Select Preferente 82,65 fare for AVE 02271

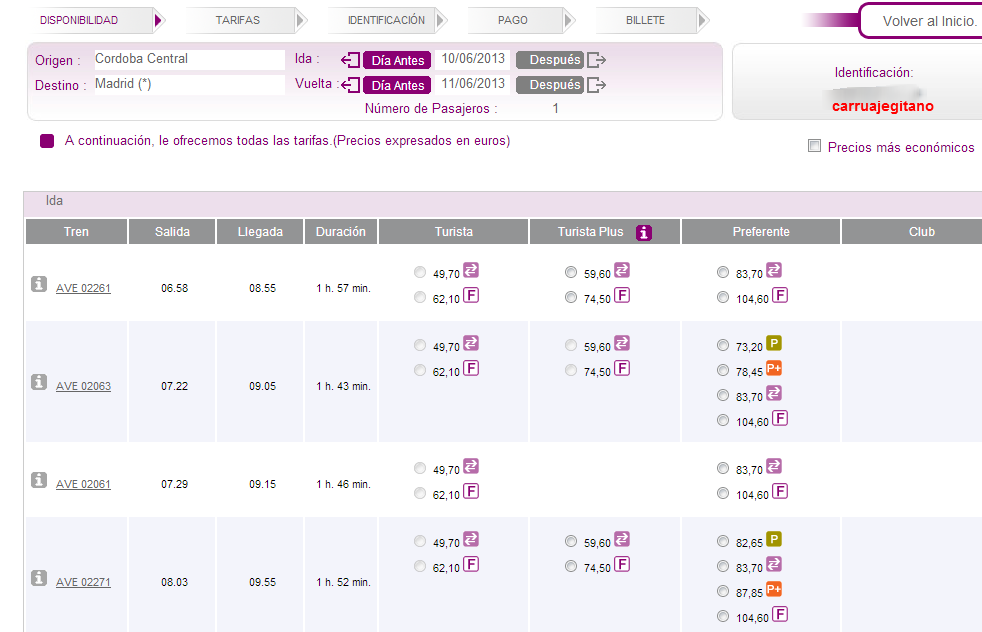(723, 541)
